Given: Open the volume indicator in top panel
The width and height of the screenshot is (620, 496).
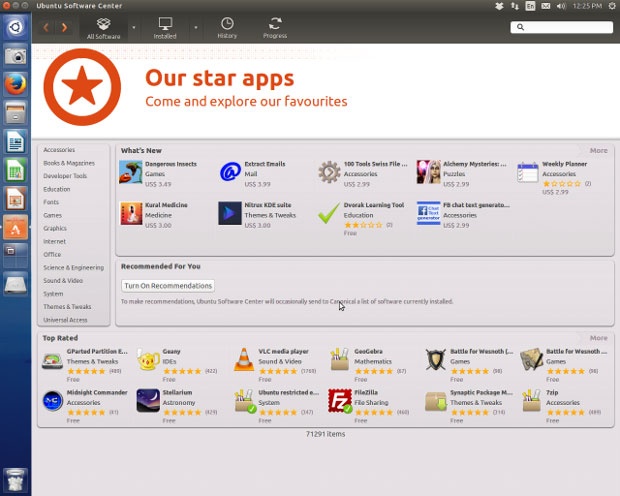Looking at the screenshot, I should pyautogui.click(x=561, y=6).
